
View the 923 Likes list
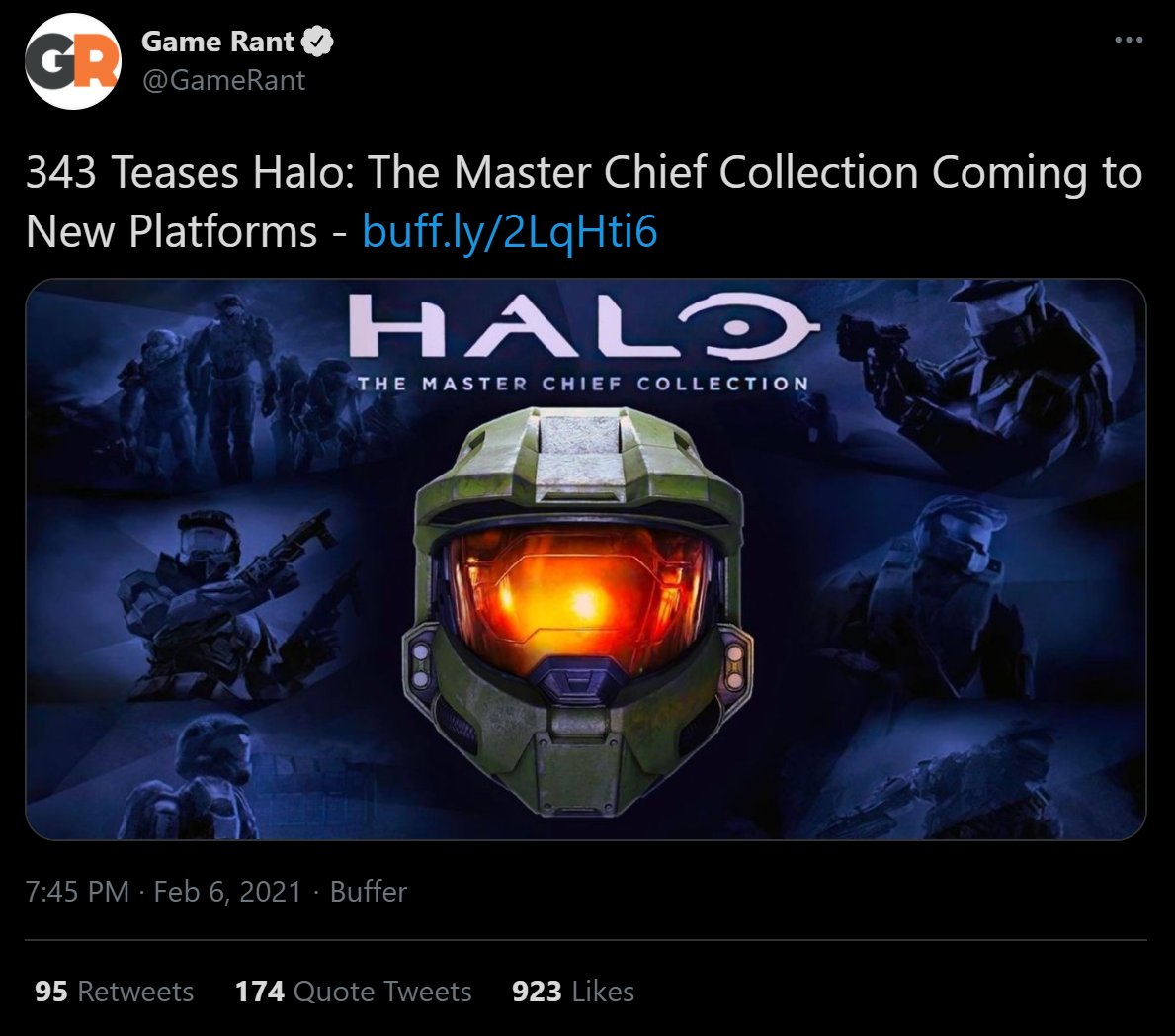573,992
